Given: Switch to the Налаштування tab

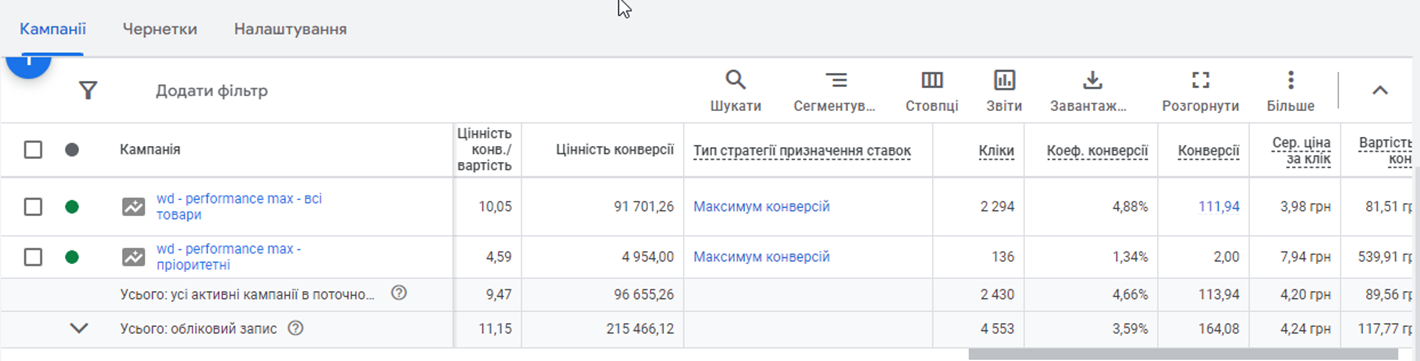Looking at the screenshot, I should point(290,29).
